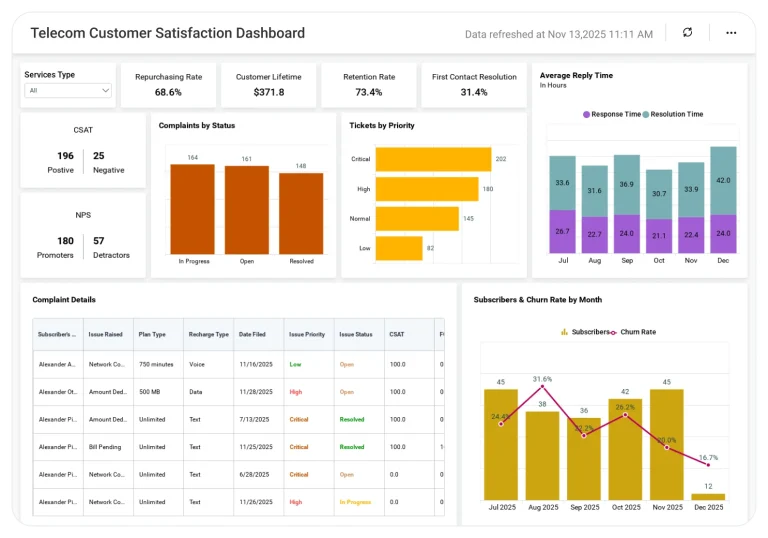Select the Customer Lifetime $371.8 card
The width and height of the screenshot is (768, 538).
coord(268,85)
